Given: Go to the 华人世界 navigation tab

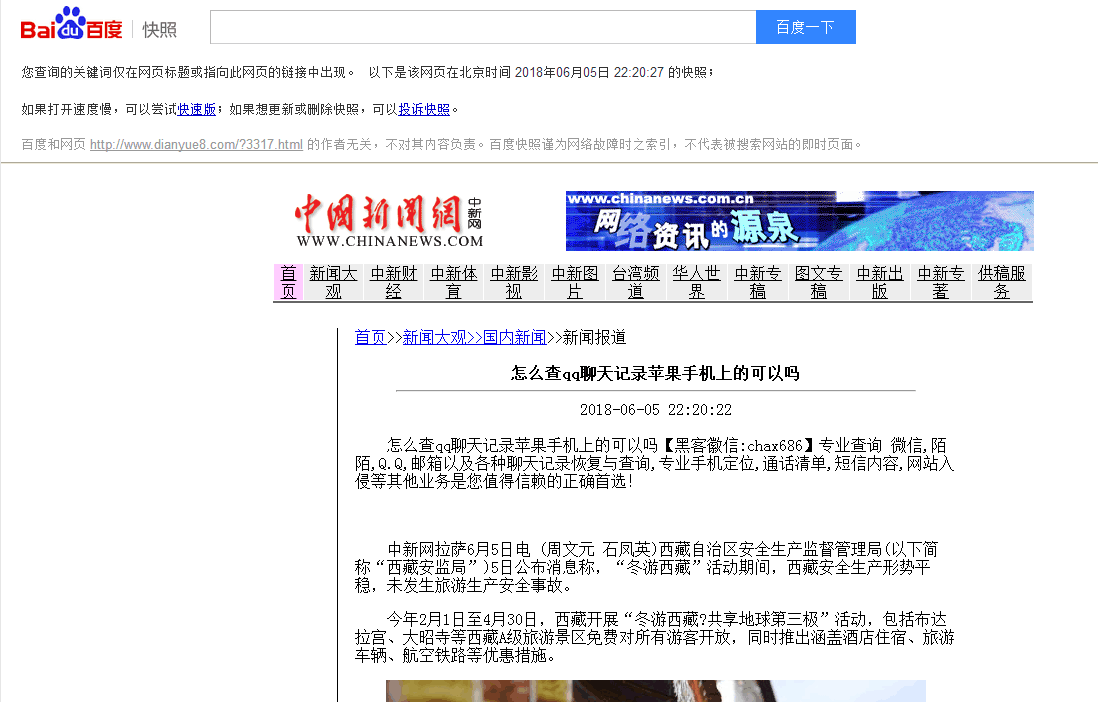Looking at the screenshot, I should click(696, 282).
